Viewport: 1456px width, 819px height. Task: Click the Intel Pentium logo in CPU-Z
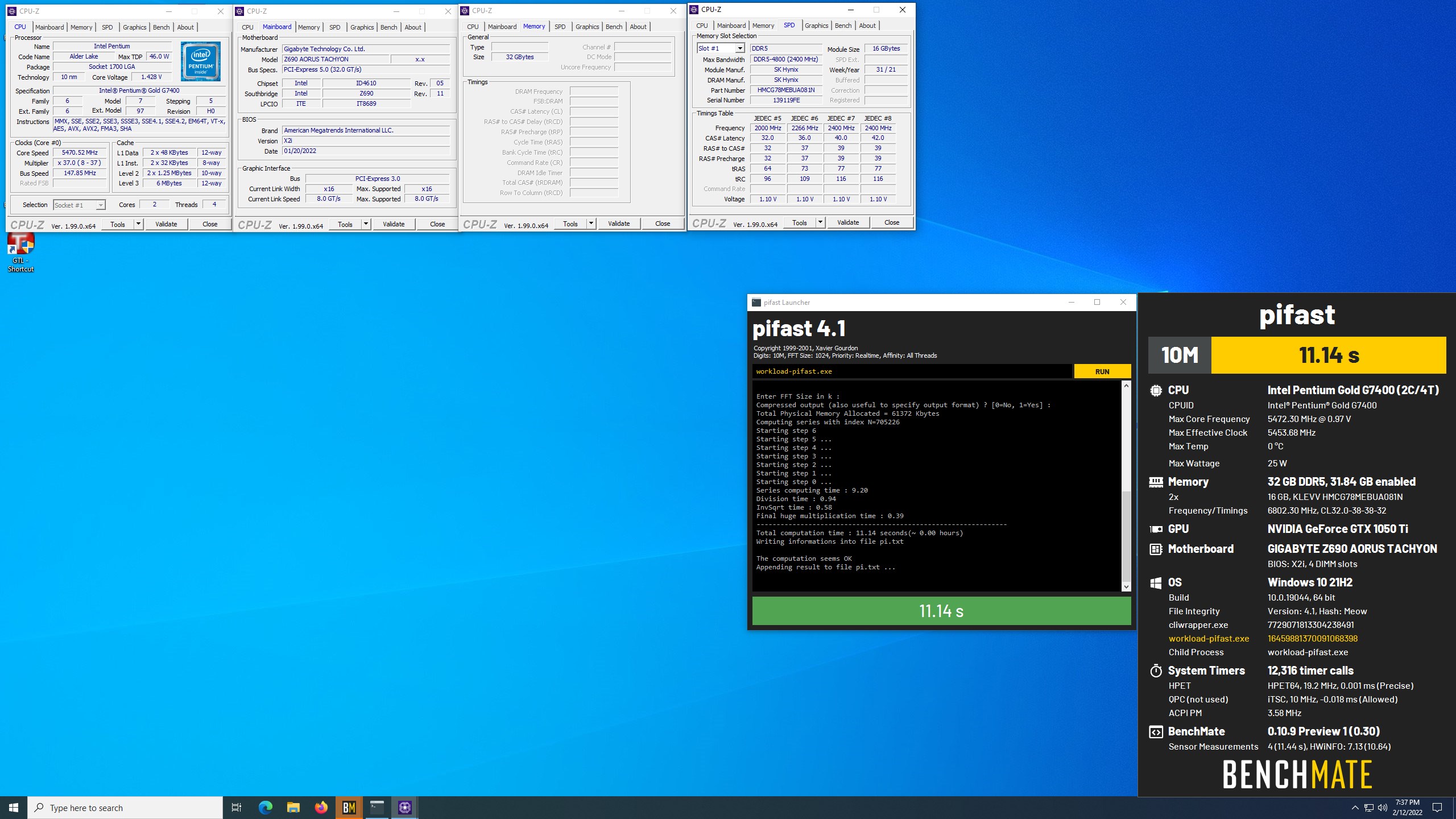(x=201, y=61)
